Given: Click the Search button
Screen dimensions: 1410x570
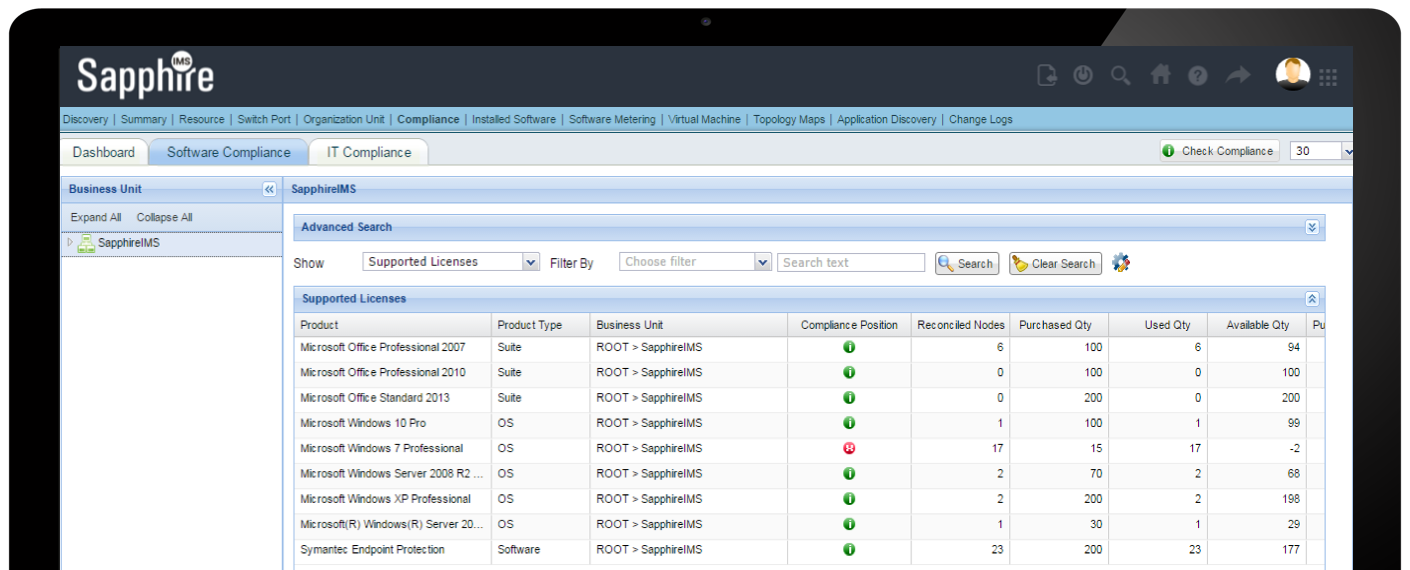Looking at the screenshot, I should pos(966,264).
